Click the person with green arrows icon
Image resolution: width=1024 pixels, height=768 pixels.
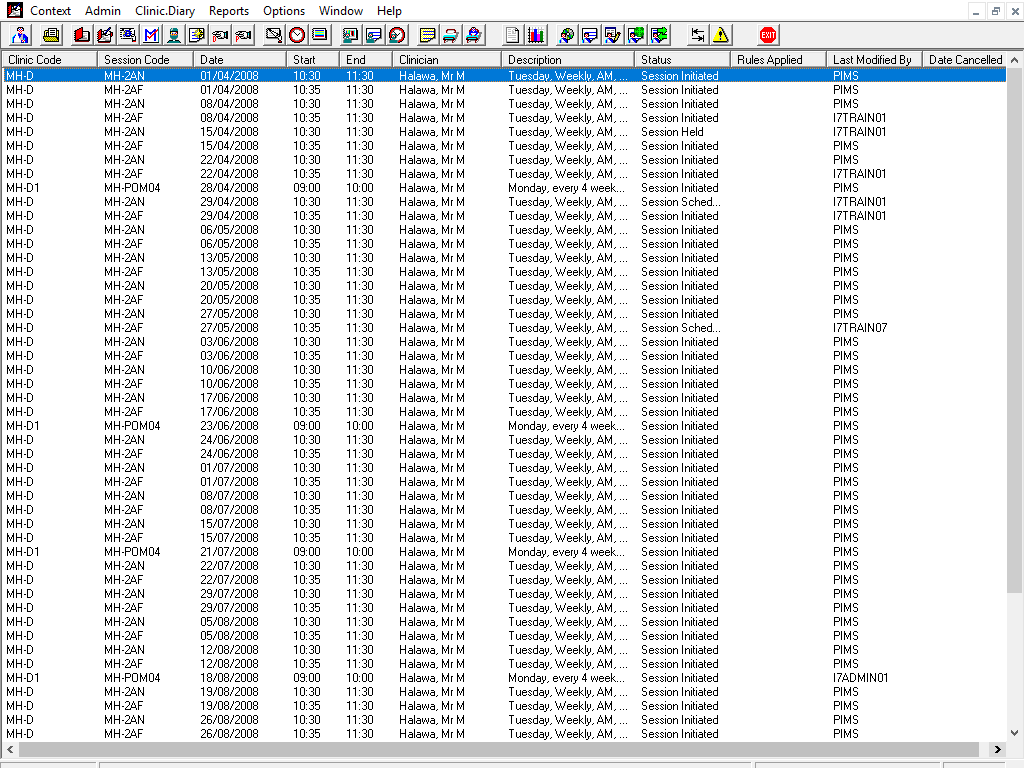(x=660, y=35)
